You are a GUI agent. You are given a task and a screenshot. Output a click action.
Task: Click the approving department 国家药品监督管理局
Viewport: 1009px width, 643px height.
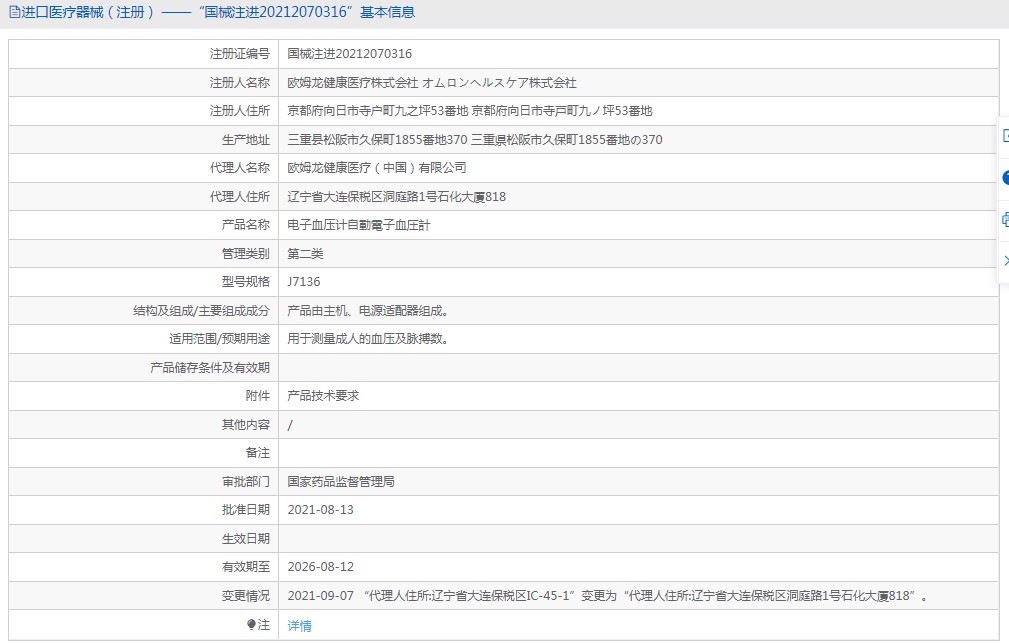tap(341, 482)
